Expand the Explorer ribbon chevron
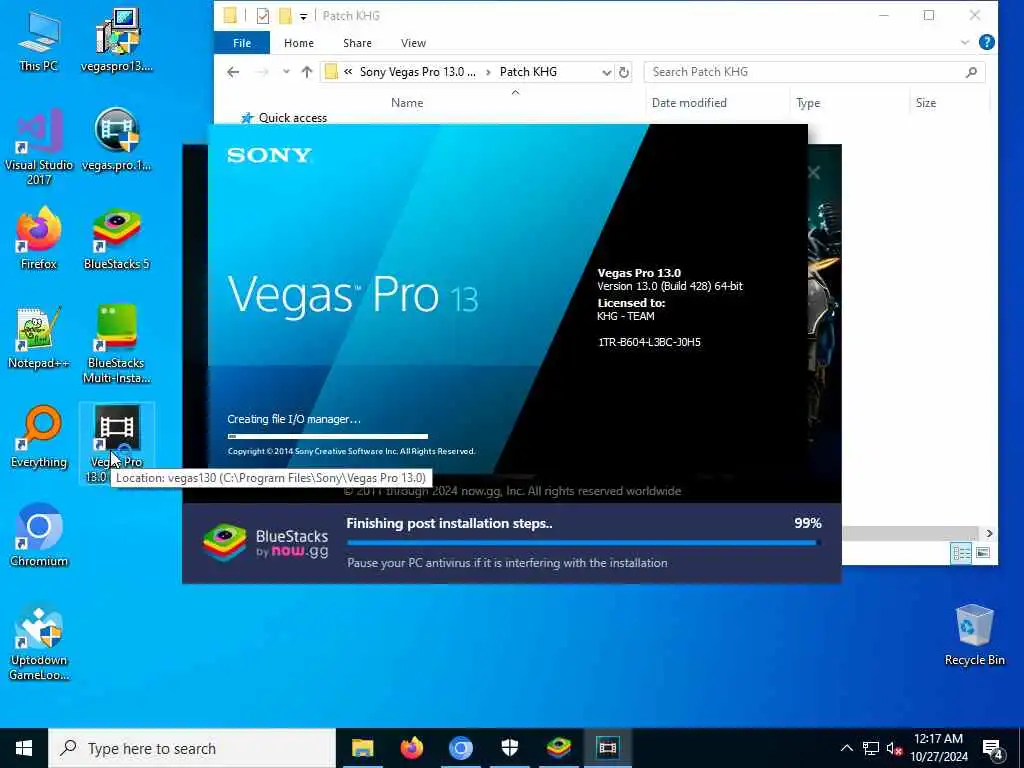The height and width of the screenshot is (768, 1024). click(x=965, y=43)
